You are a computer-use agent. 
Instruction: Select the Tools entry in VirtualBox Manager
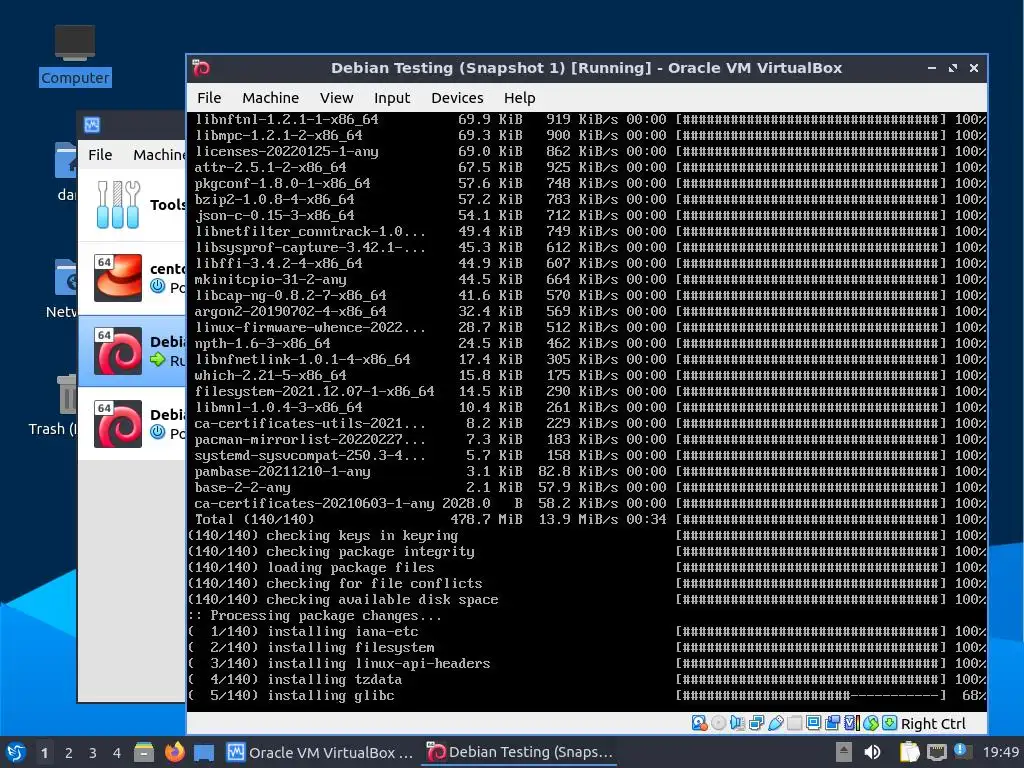[132, 204]
